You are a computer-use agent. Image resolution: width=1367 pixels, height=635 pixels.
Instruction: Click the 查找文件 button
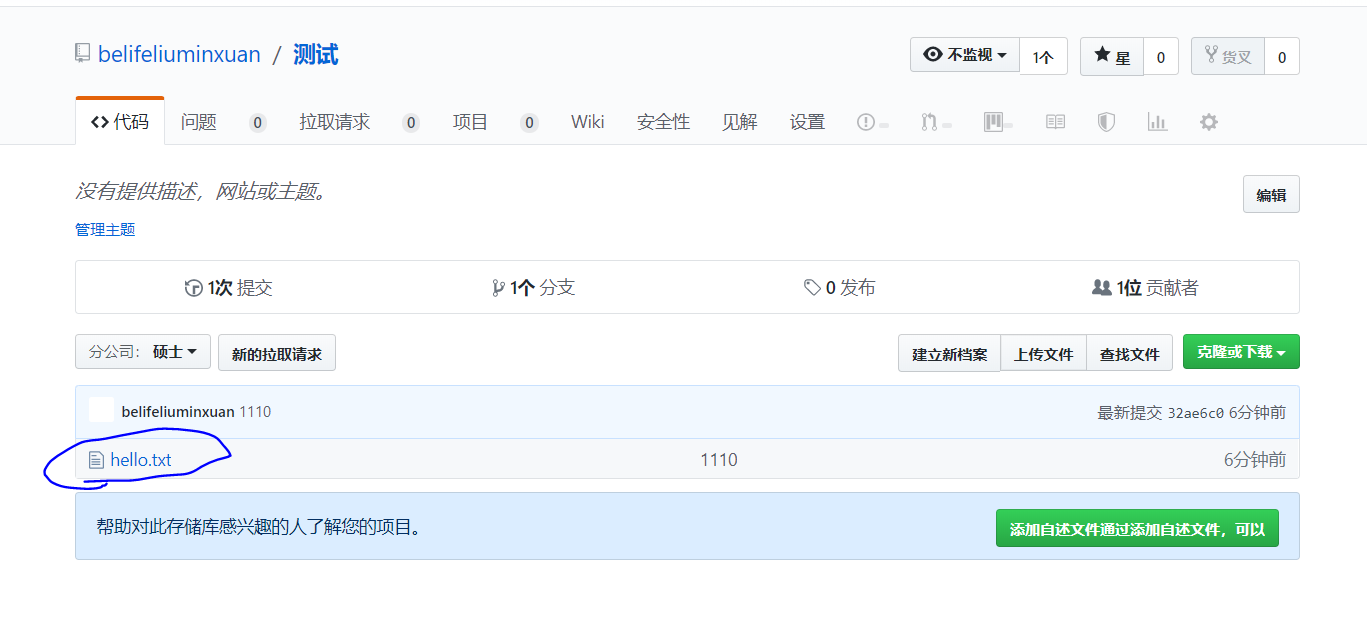pyautogui.click(x=1129, y=353)
